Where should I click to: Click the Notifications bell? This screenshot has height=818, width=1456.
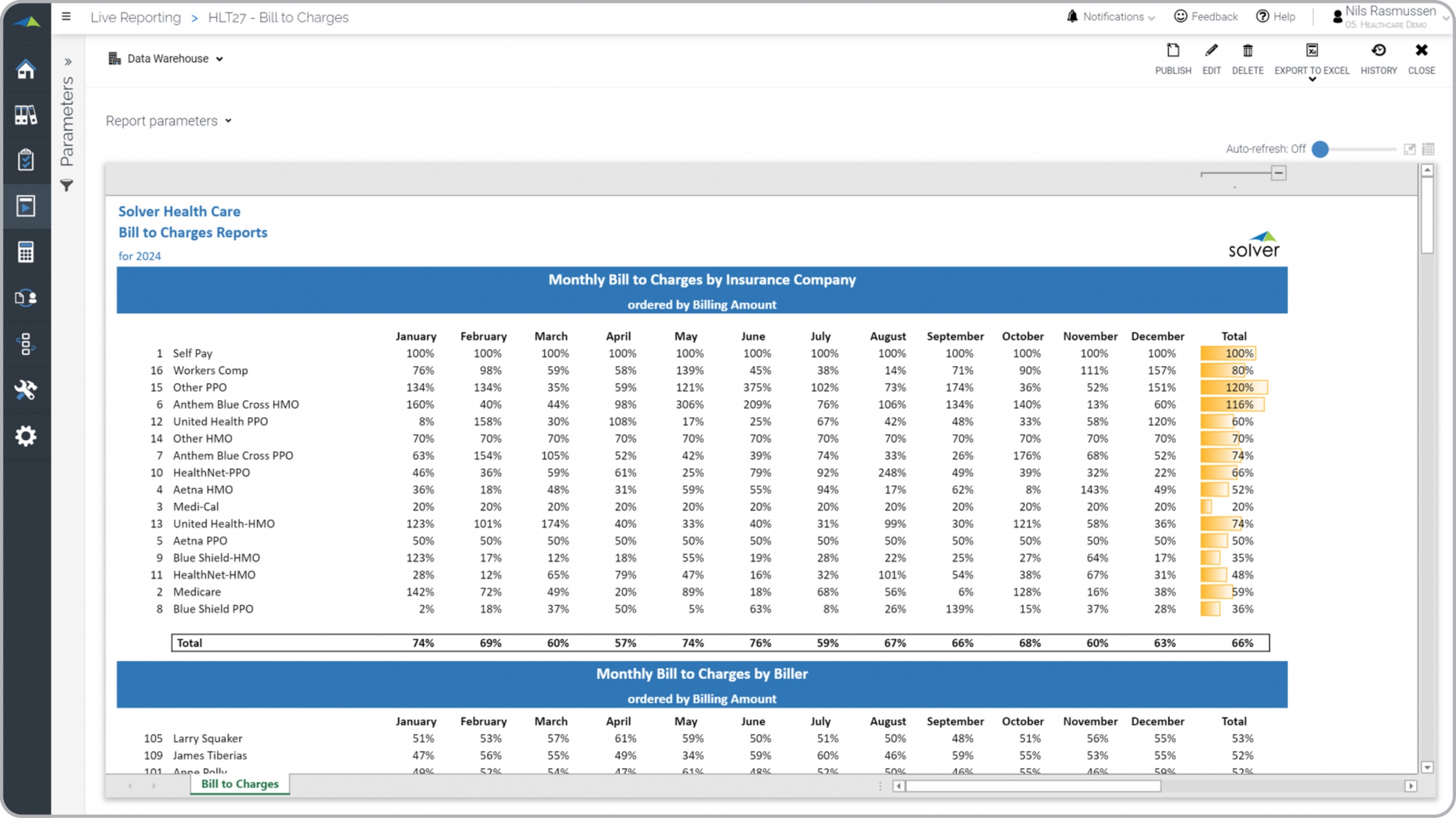[x=1072, y=16]
